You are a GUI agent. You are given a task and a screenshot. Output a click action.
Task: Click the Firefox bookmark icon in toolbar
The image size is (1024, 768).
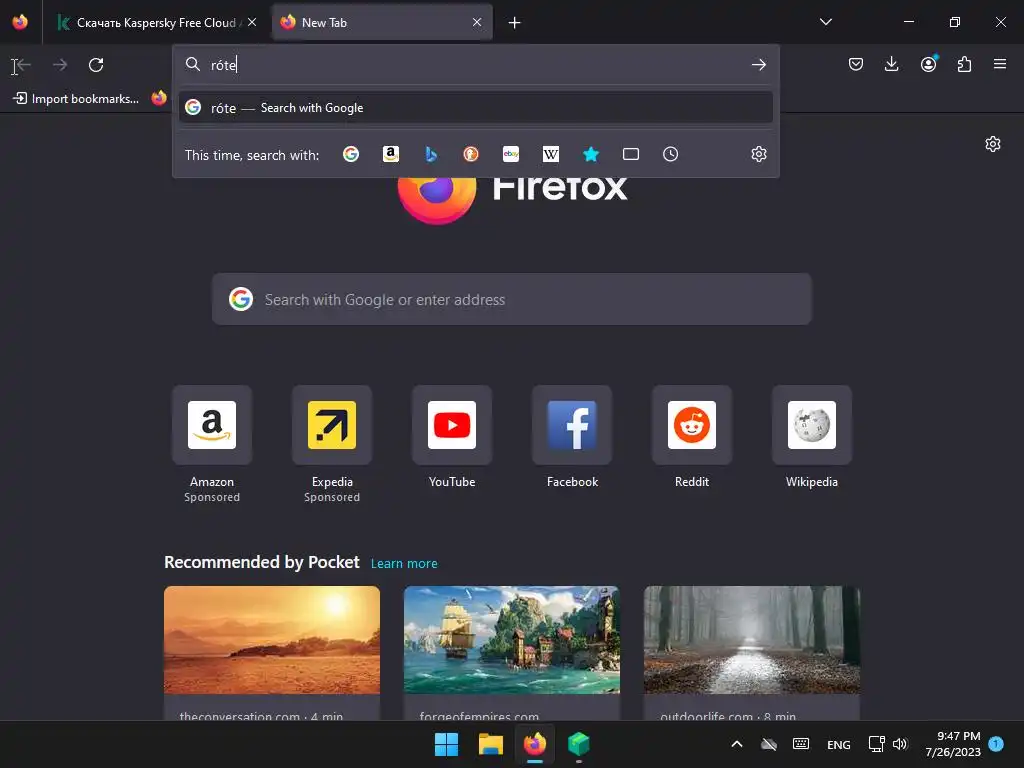coord(159,98)
